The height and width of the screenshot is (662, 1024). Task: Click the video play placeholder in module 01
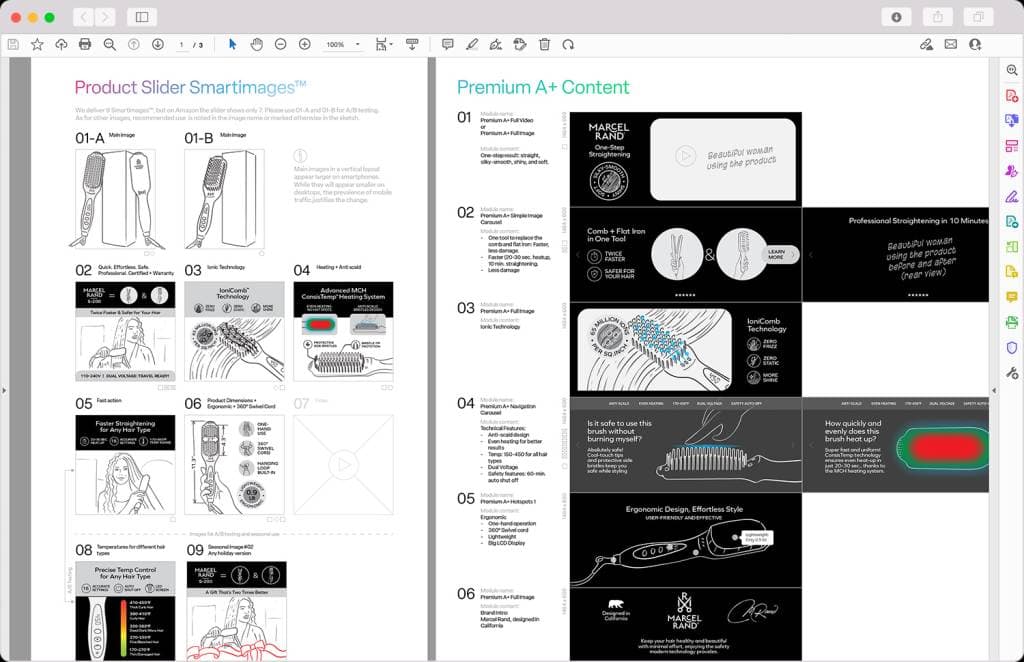click(685, 156)
